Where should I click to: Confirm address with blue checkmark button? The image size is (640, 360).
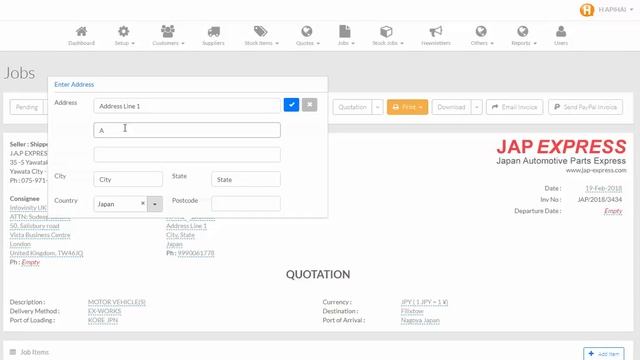(x=291, y=105)
